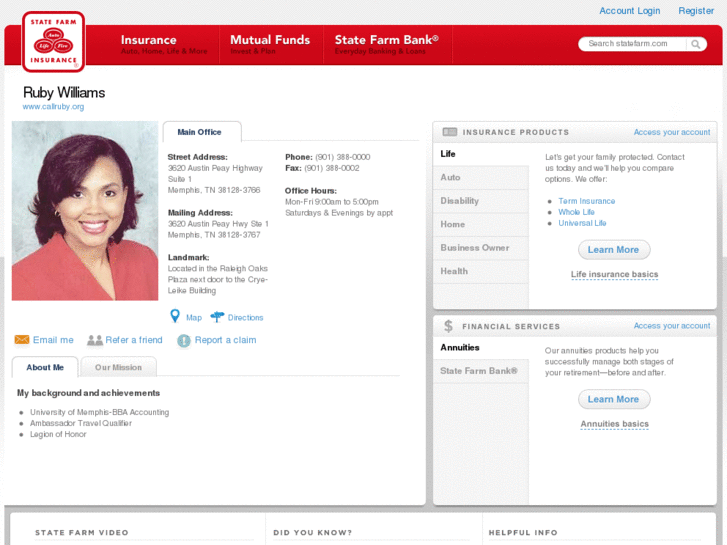
Task: Open the Register link
Action: pos(696,11)
